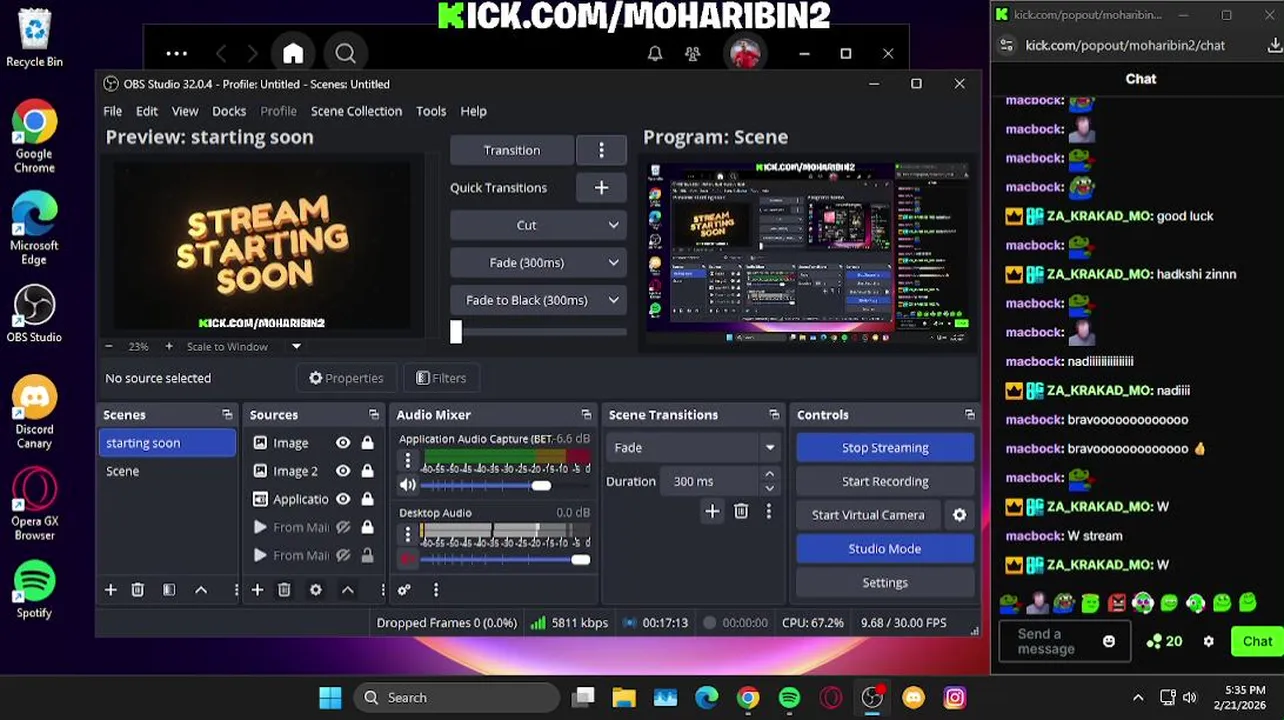The width and height of the screenshot is (1284, 720).
Task: Float the Audio Mixer dock pop-out icon
Action: pyautogui.click(x=586, y=415)
